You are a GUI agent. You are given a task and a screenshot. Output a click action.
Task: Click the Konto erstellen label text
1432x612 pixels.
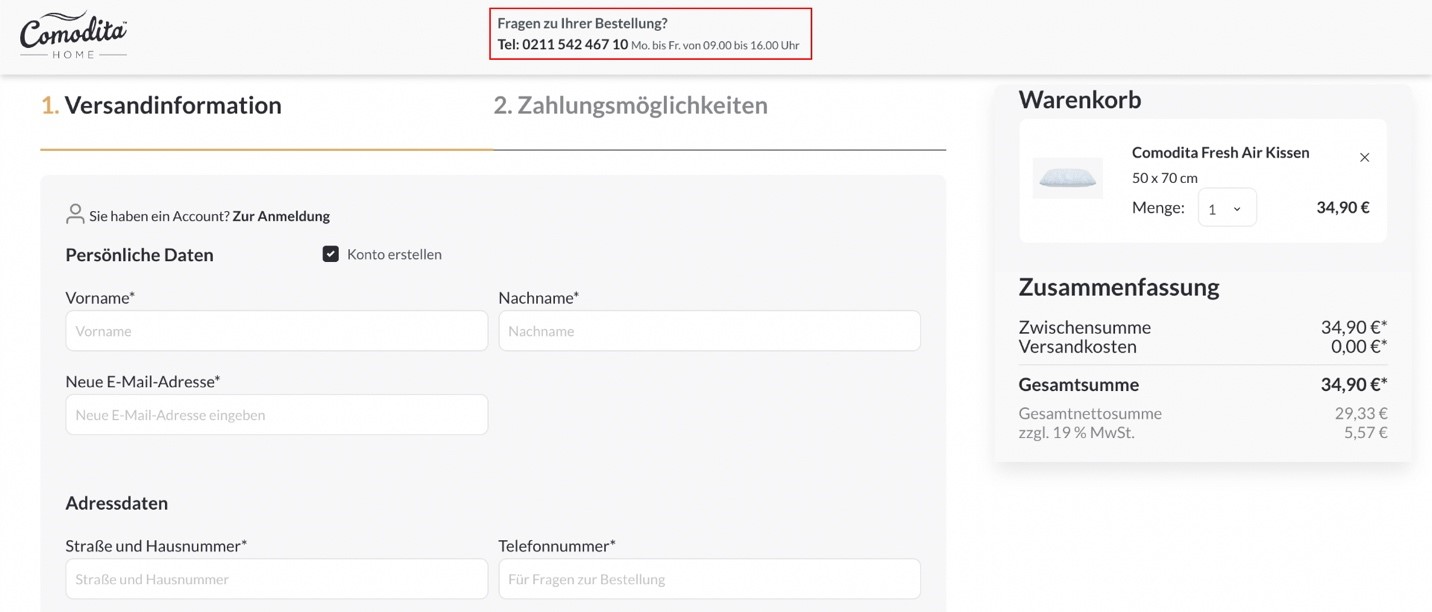(394, 254)
